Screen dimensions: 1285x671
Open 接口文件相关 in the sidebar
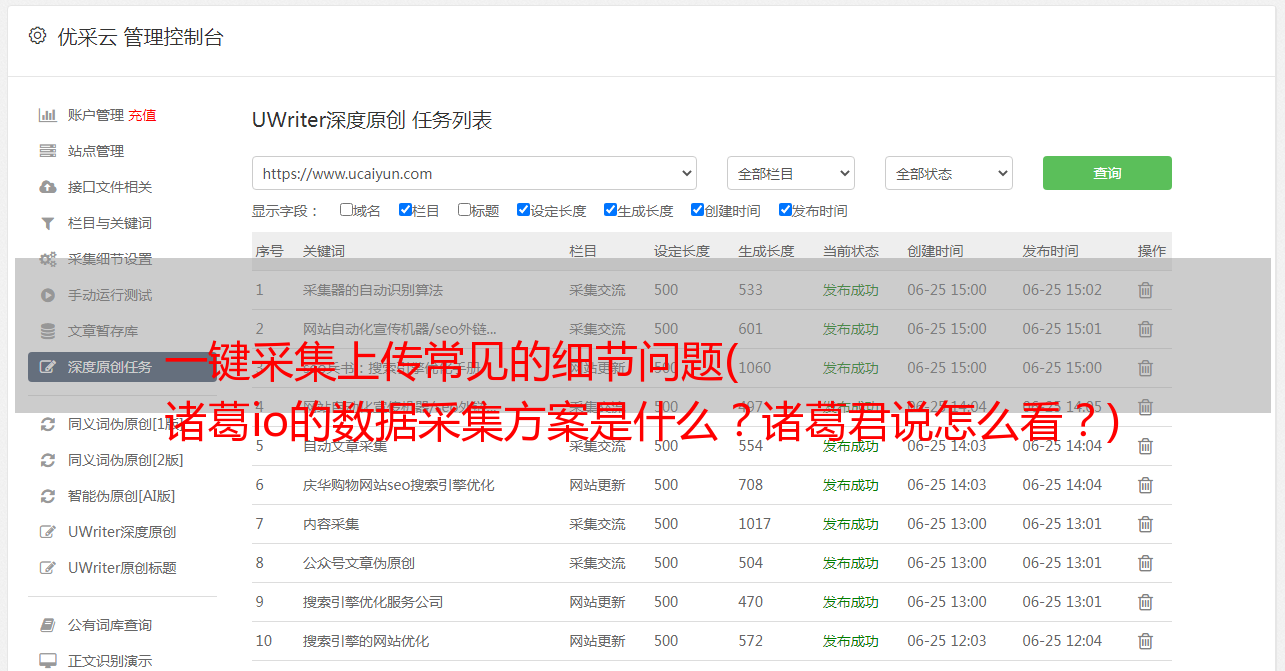click(x=110, y=187)
